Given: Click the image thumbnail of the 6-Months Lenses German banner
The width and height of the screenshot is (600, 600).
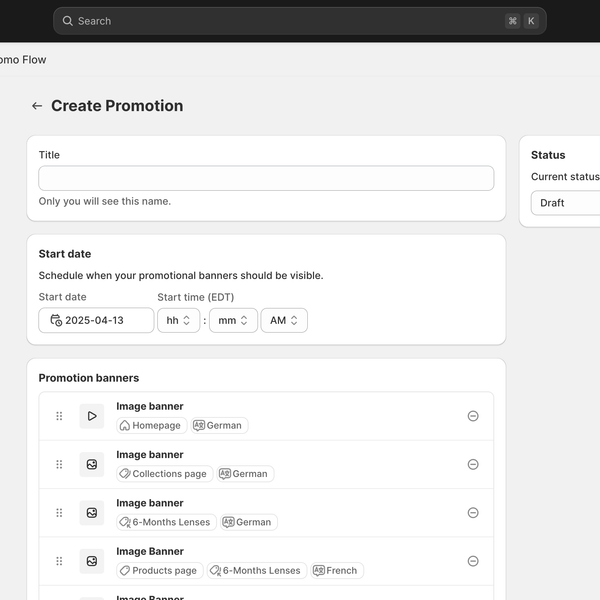Looking at the screenshot, I should [x=92, y=513].
